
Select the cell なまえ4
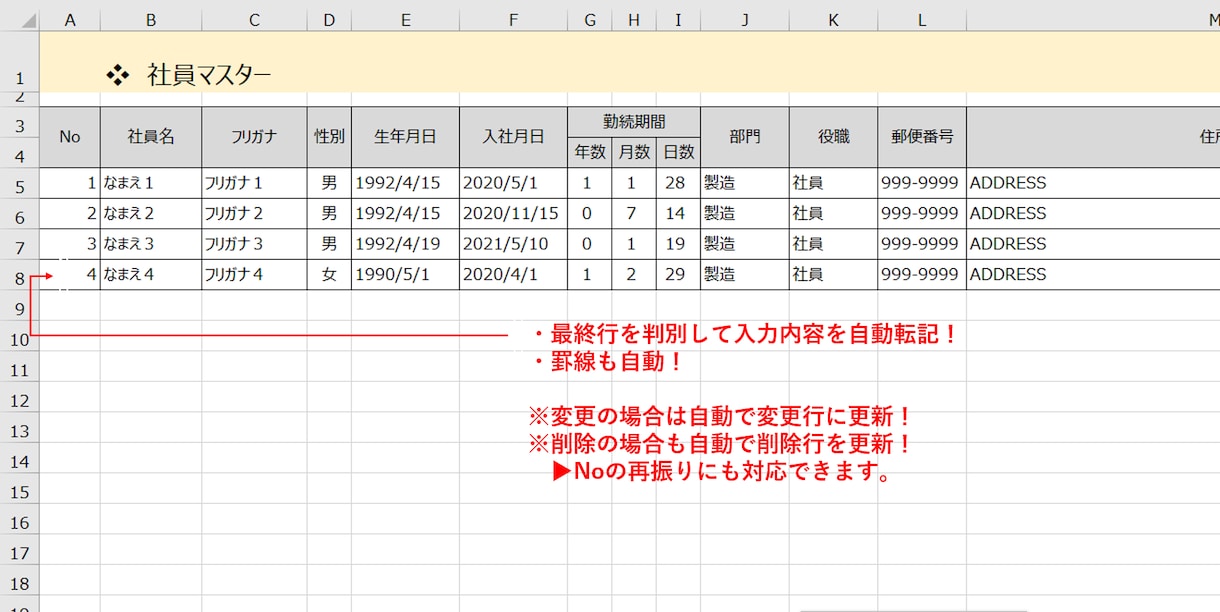[151, 275]
